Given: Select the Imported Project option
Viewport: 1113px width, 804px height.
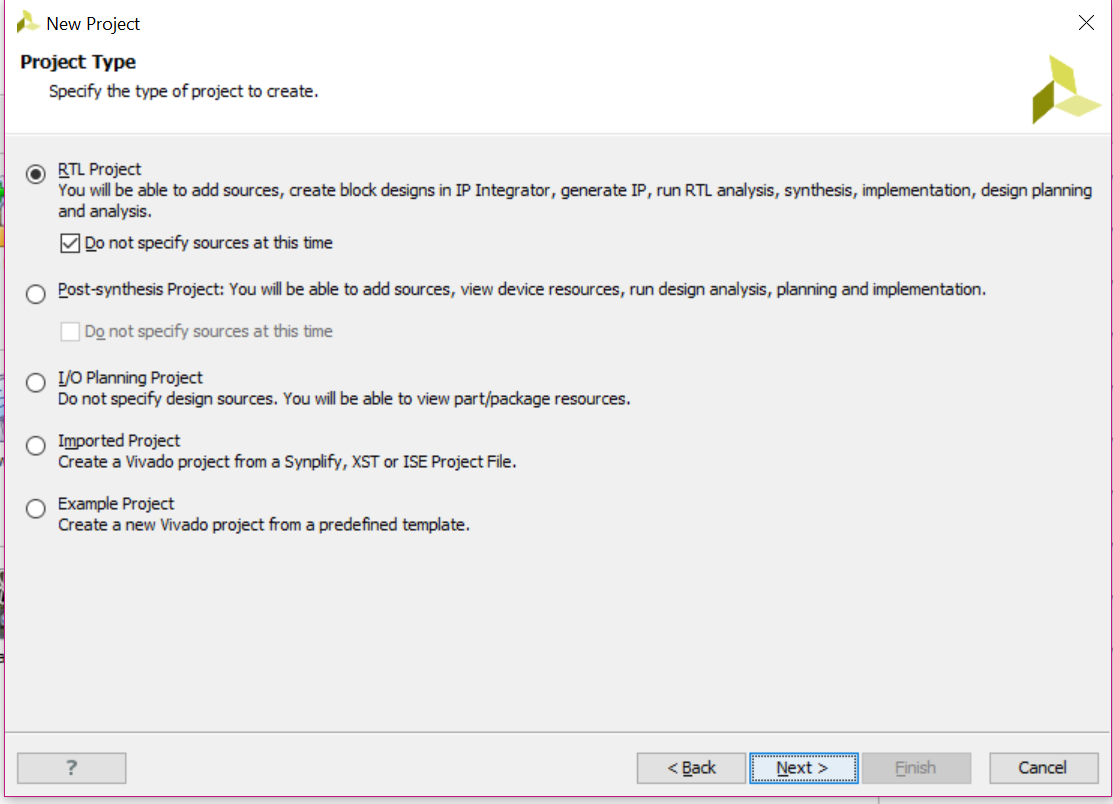Looking at the screenshot, I should click(35, 445).
